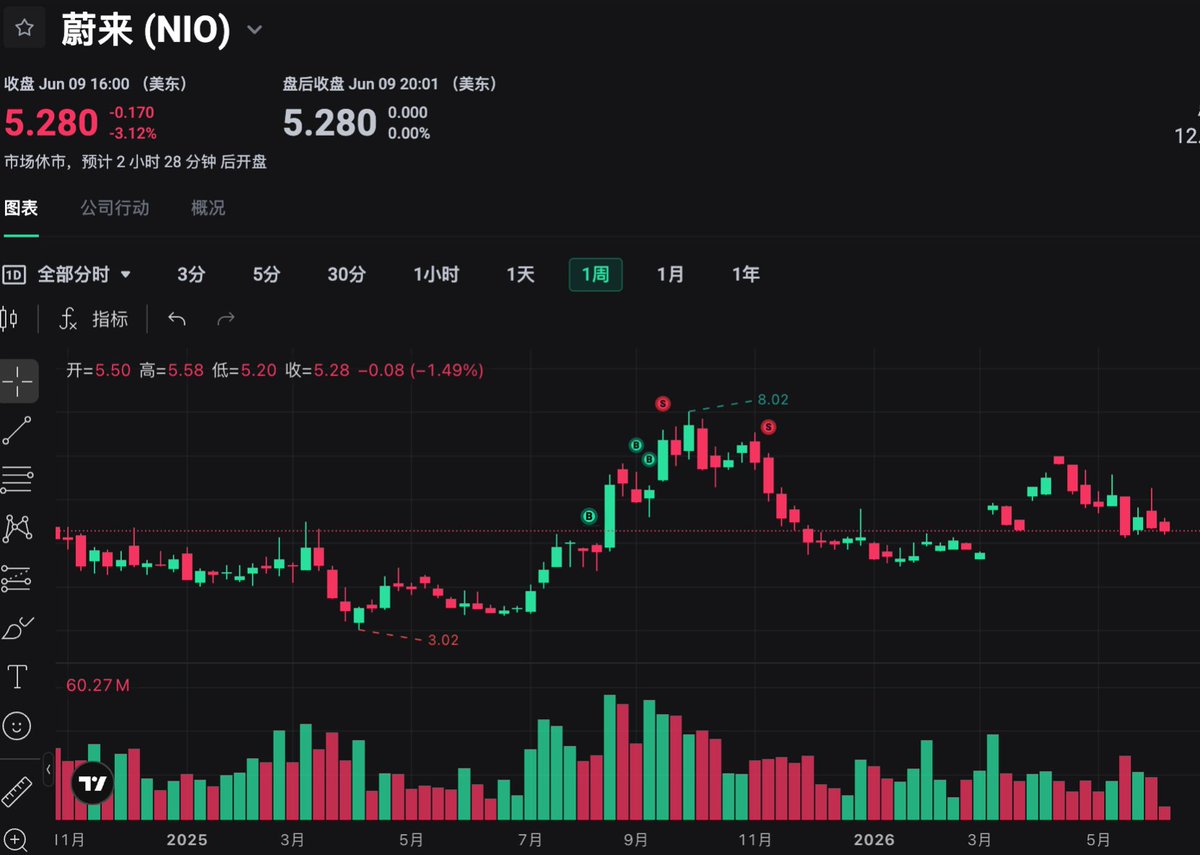Select the 1小时 interval
This screenshot has height=855, width=1200.
click(x=436, y=274)
